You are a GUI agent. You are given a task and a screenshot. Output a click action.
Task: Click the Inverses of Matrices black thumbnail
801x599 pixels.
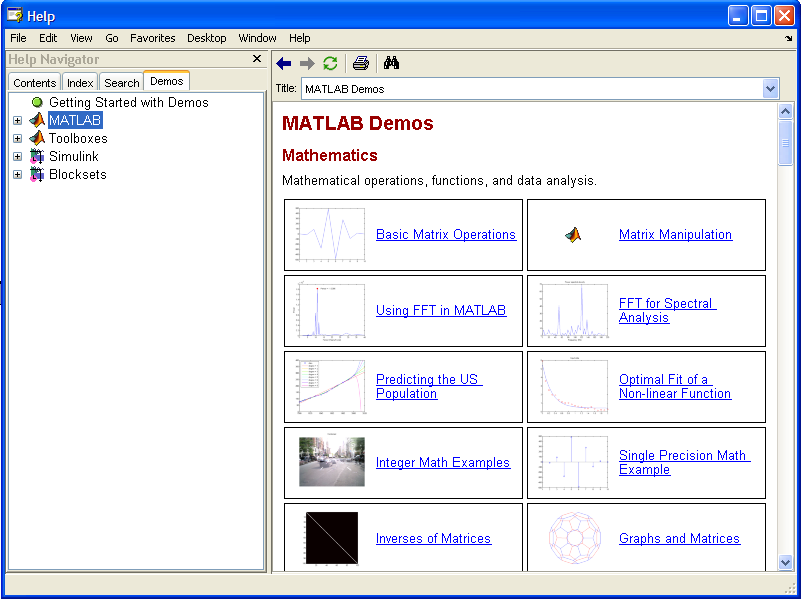click(332, 538)
